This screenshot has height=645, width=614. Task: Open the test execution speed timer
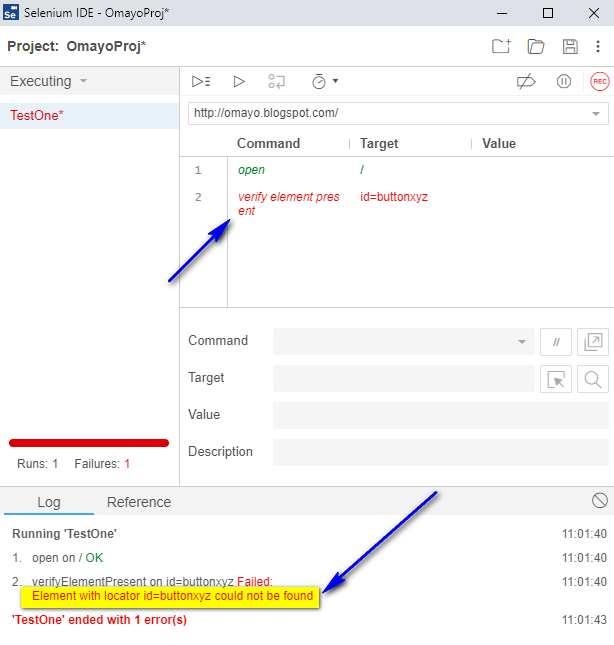(319, 81)
